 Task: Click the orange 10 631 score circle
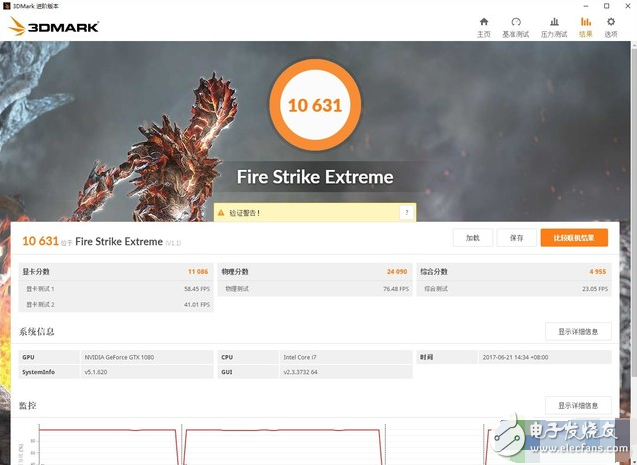315,105
